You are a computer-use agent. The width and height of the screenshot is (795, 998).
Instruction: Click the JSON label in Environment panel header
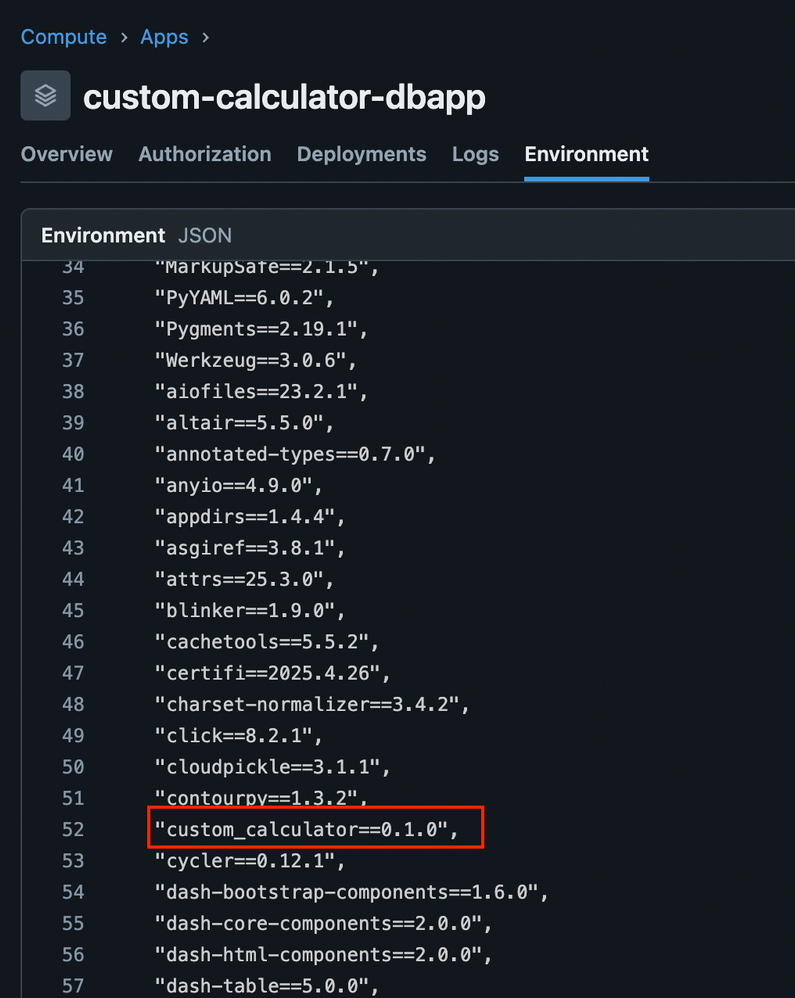[205, 236]
